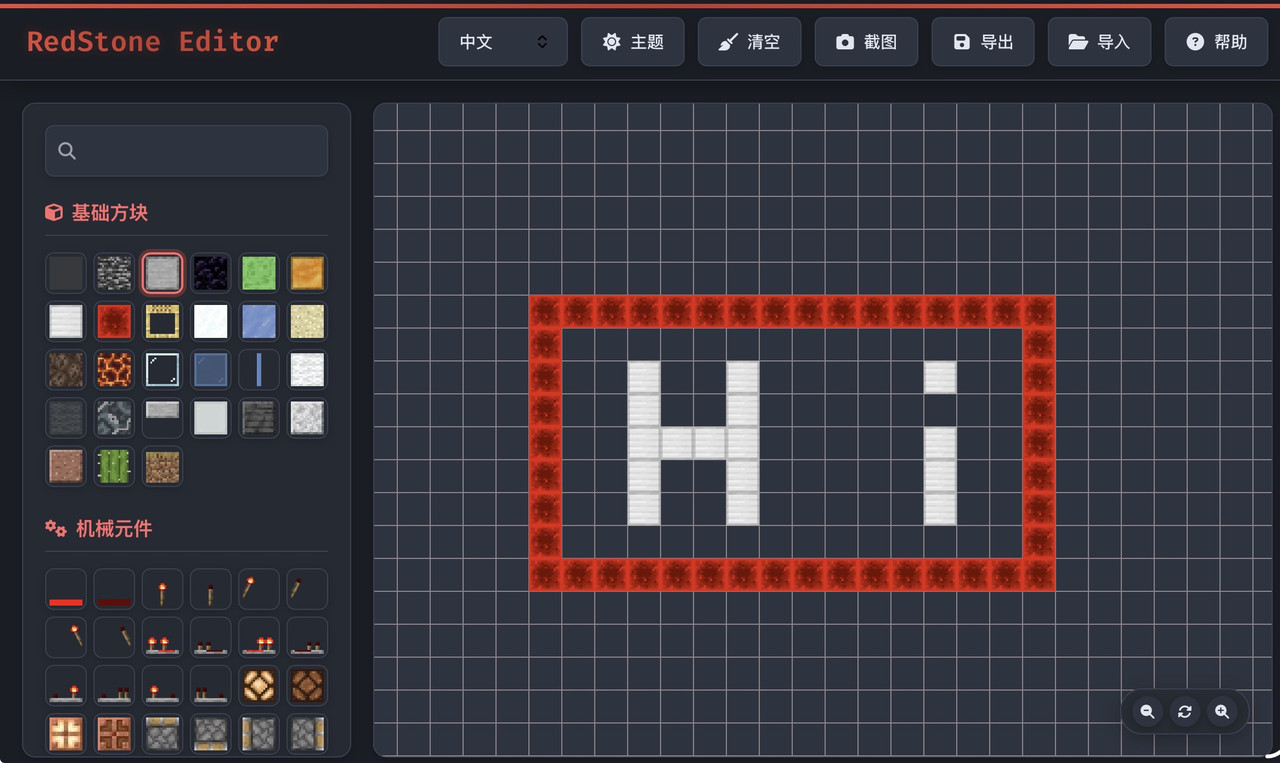Image resolution: width=1280 pixels, height=763 pixels.
Task: Select the lit redstone torch element
Action: [162, 588]
